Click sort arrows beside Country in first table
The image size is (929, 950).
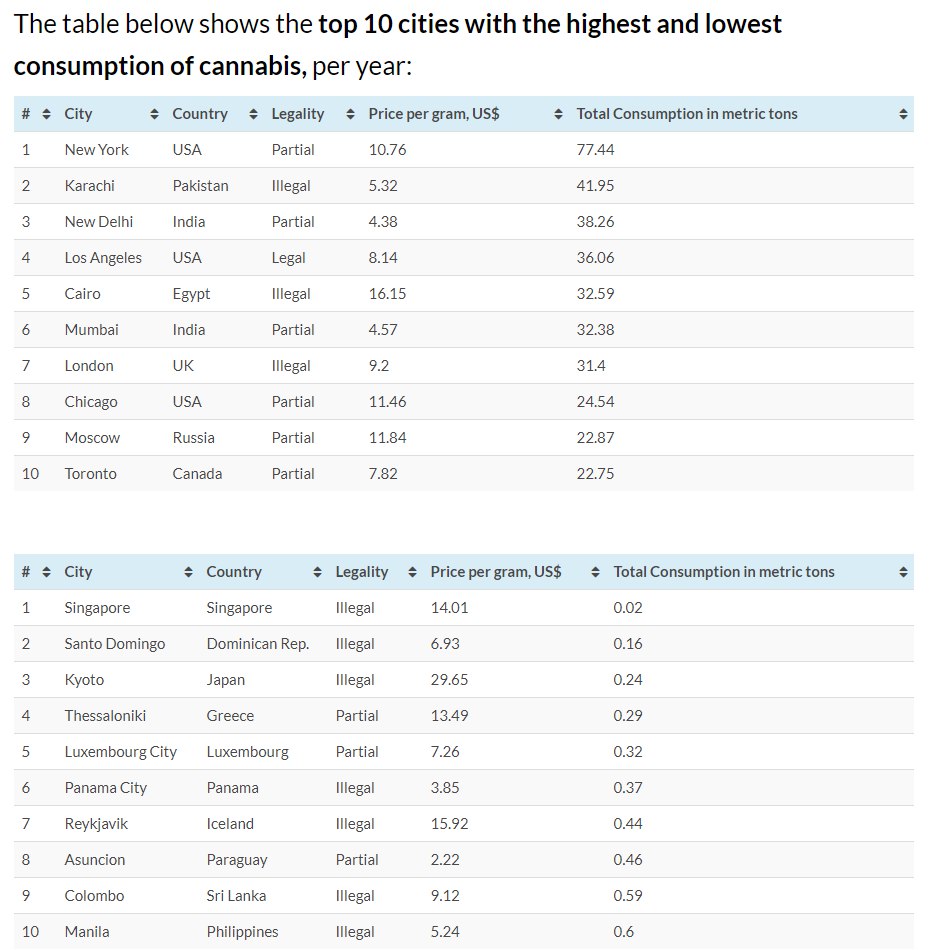[253, 114]
